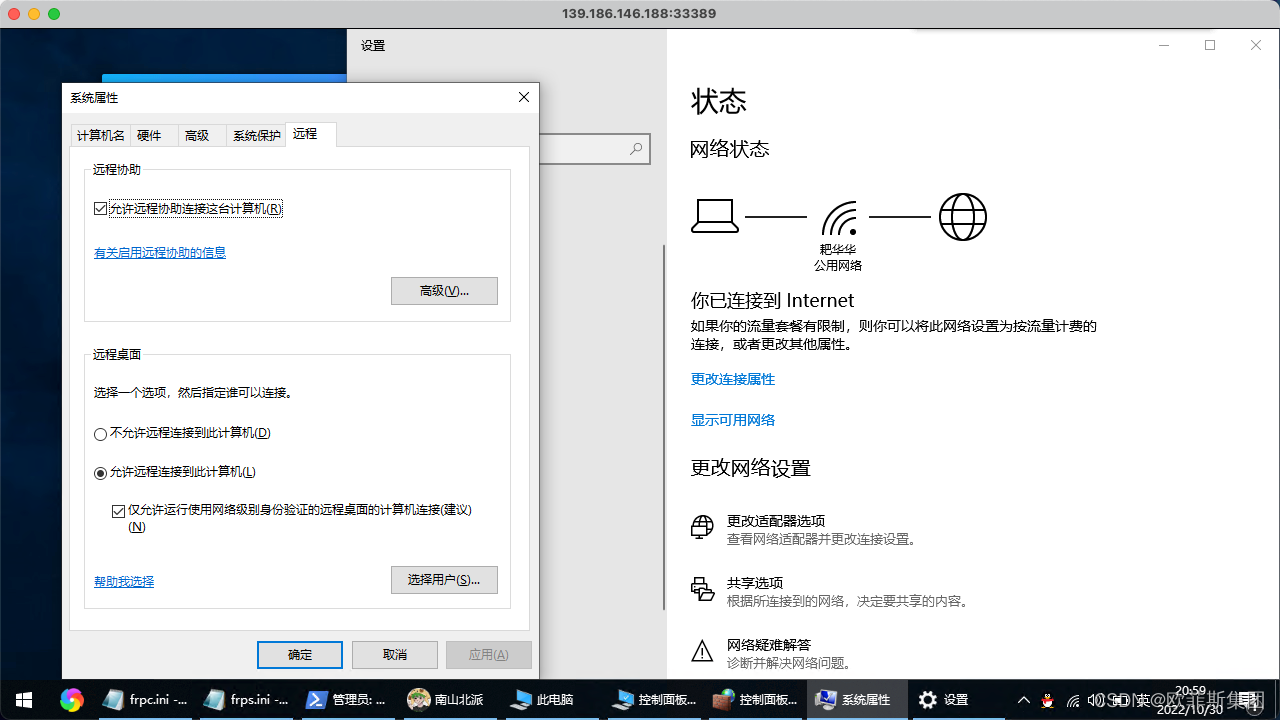Image resolution: width=1280 pixels, height=720 pixels.
Task: Uncheck 允许远程协助连接这台计算机
Action: coord(100,208)
